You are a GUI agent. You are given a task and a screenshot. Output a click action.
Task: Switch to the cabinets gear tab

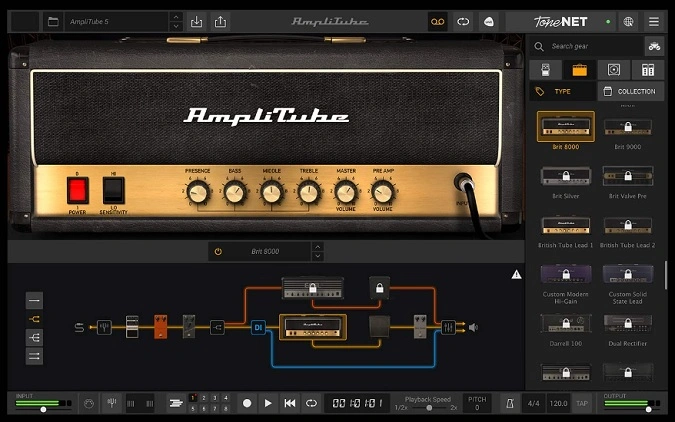(613, 70)
